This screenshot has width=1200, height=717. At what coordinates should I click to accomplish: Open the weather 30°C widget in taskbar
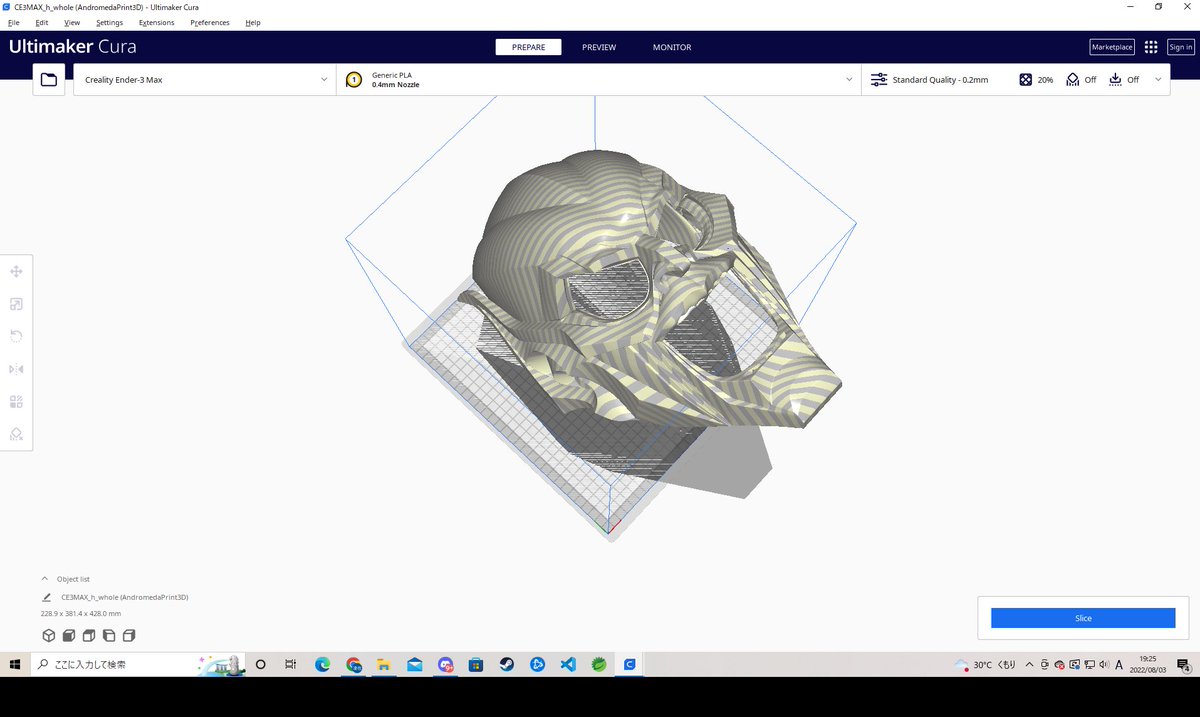pyautogui.click(x=985, y=664)
